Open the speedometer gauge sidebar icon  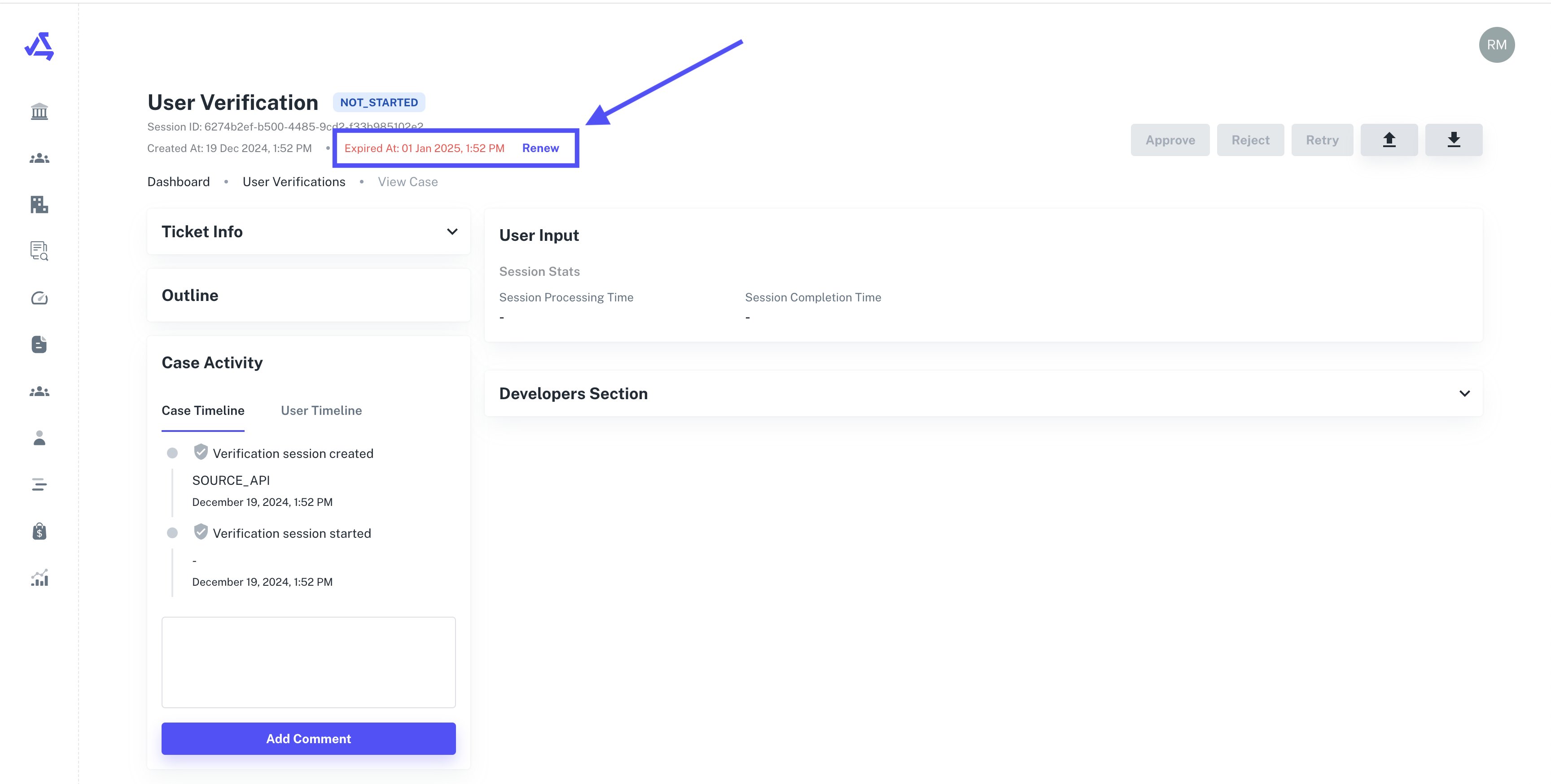tap(39, 298)
